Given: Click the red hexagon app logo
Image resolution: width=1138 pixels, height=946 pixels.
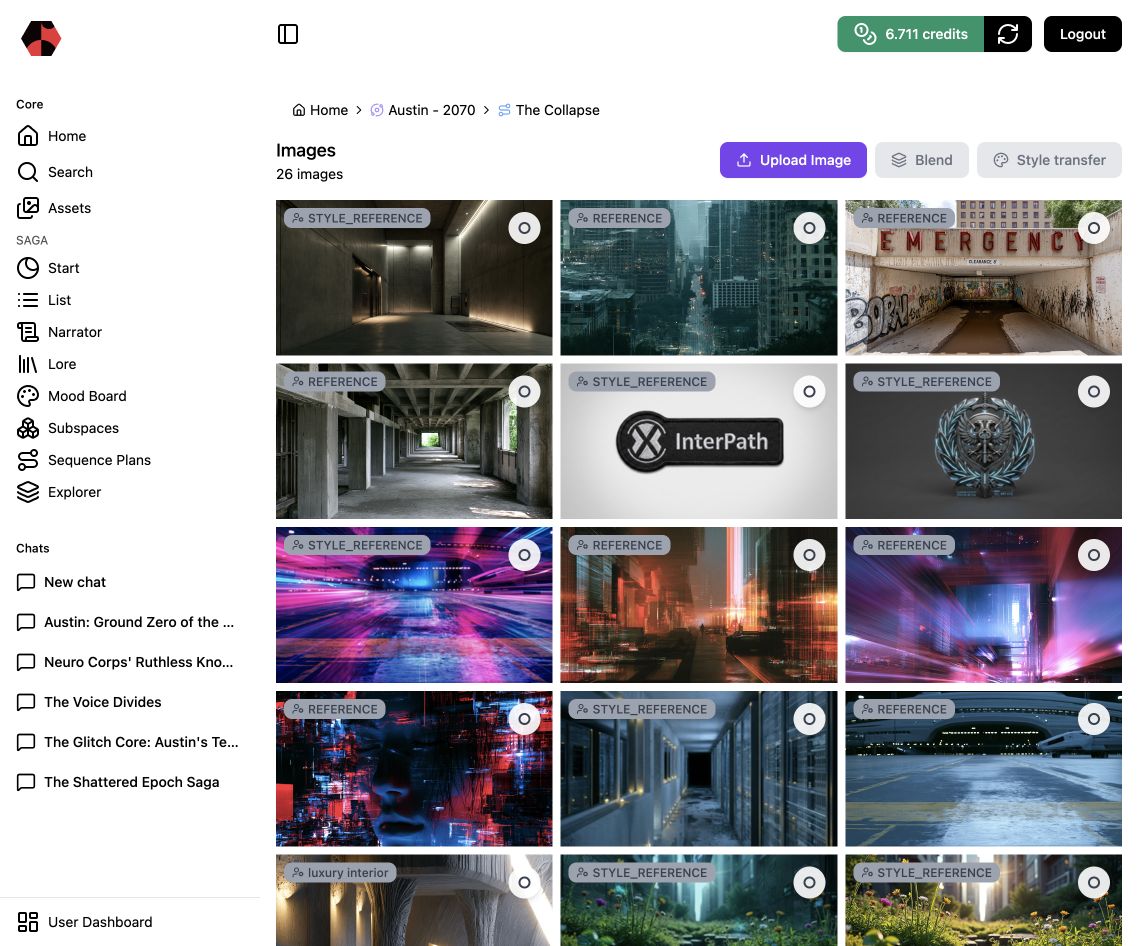Looking at the screenshot, I should pos(41,38).
